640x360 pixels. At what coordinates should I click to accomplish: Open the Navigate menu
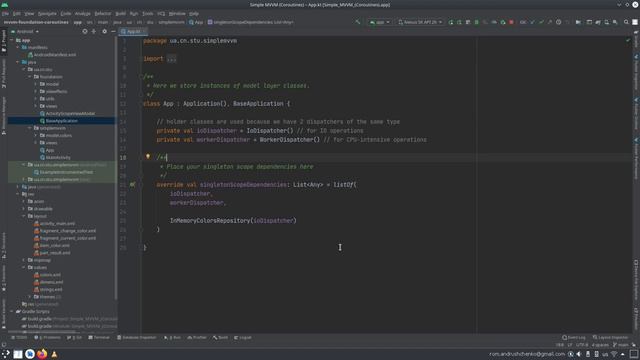click(47, 13)
